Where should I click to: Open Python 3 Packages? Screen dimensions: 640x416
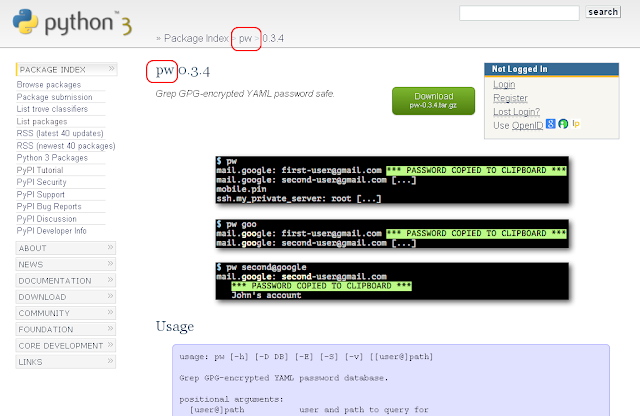pos(52,158)
